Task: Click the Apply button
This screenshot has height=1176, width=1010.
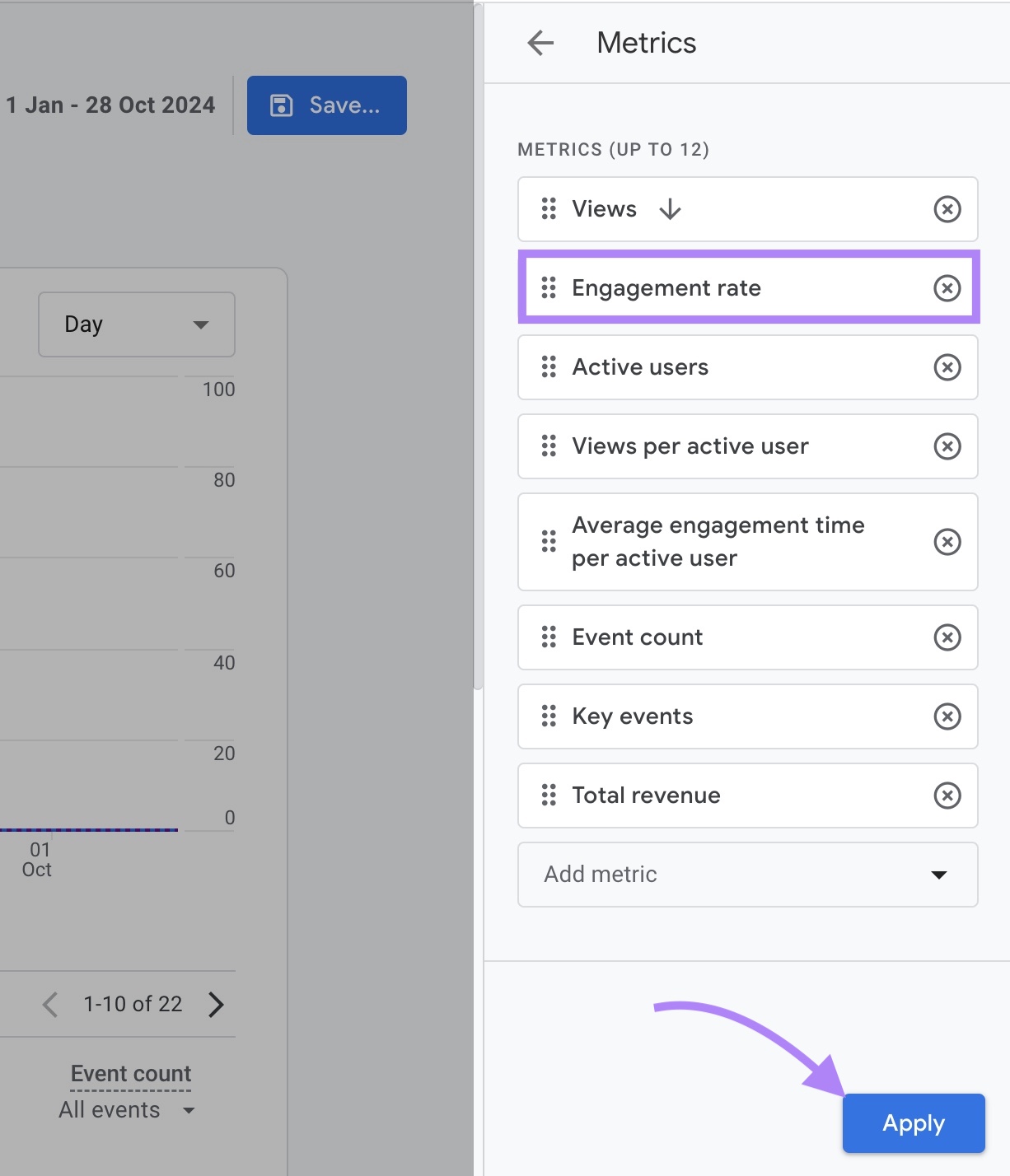Action: pyautogui.click(x=913, y=1122)
